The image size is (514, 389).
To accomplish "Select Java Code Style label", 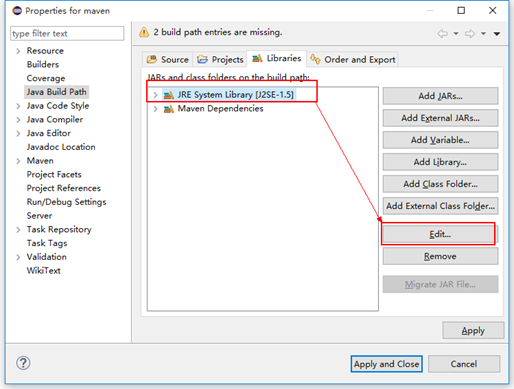I will (x=58, y=106).
